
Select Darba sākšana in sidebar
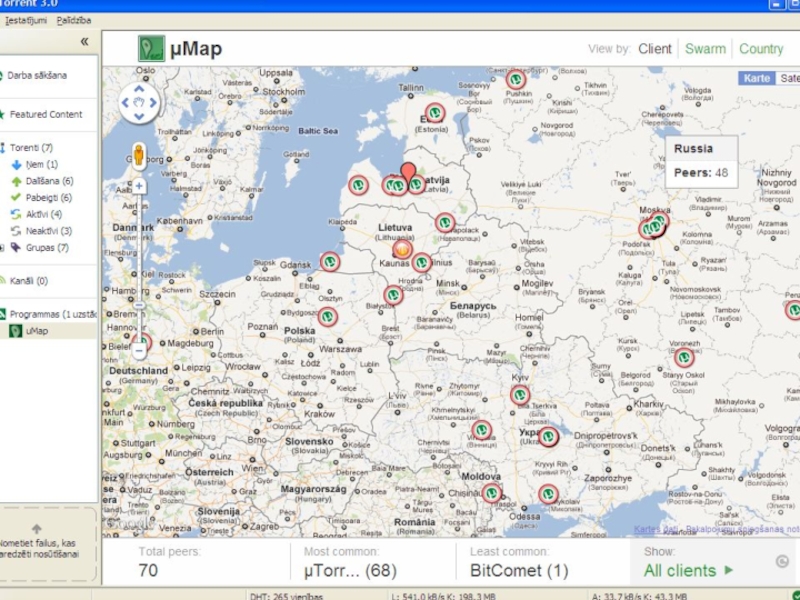coord(37,76)
